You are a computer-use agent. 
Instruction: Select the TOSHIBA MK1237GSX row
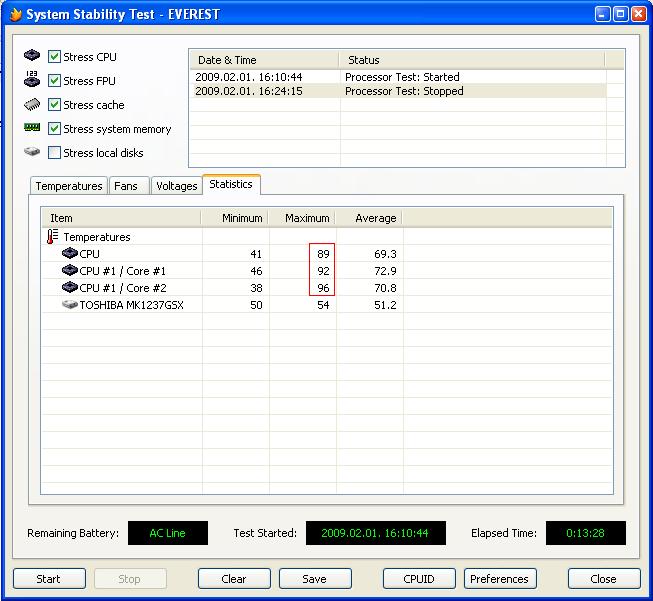point(327,305)
